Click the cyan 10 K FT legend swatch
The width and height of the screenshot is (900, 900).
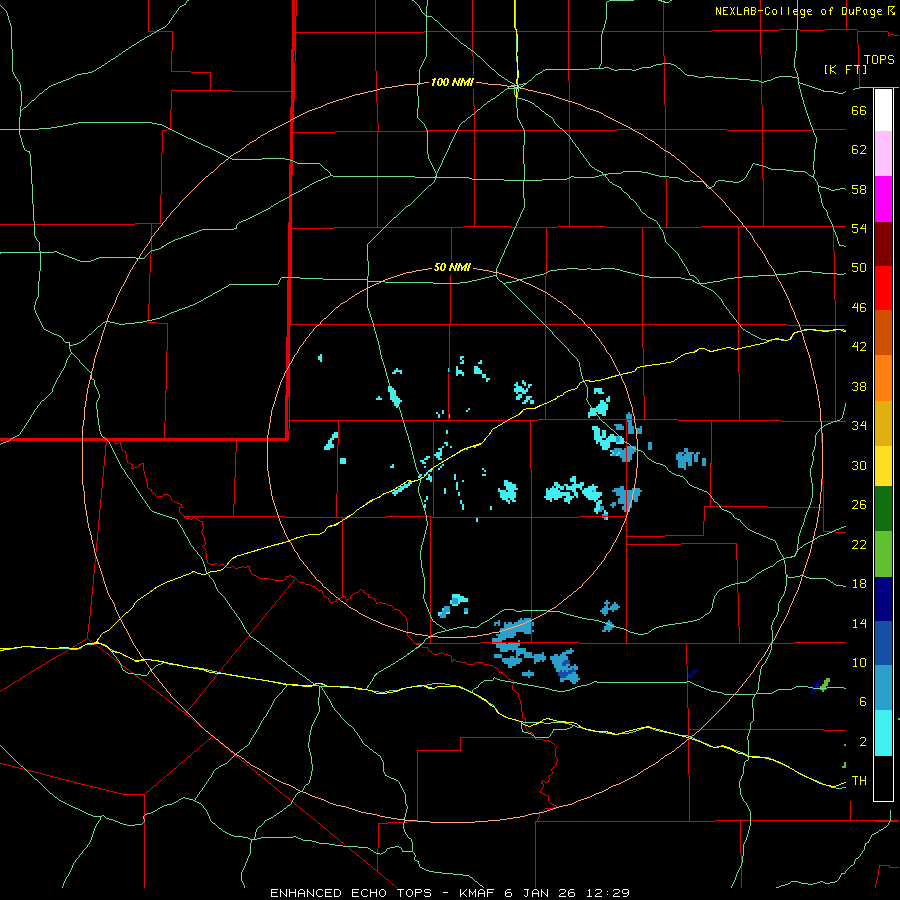883,733
